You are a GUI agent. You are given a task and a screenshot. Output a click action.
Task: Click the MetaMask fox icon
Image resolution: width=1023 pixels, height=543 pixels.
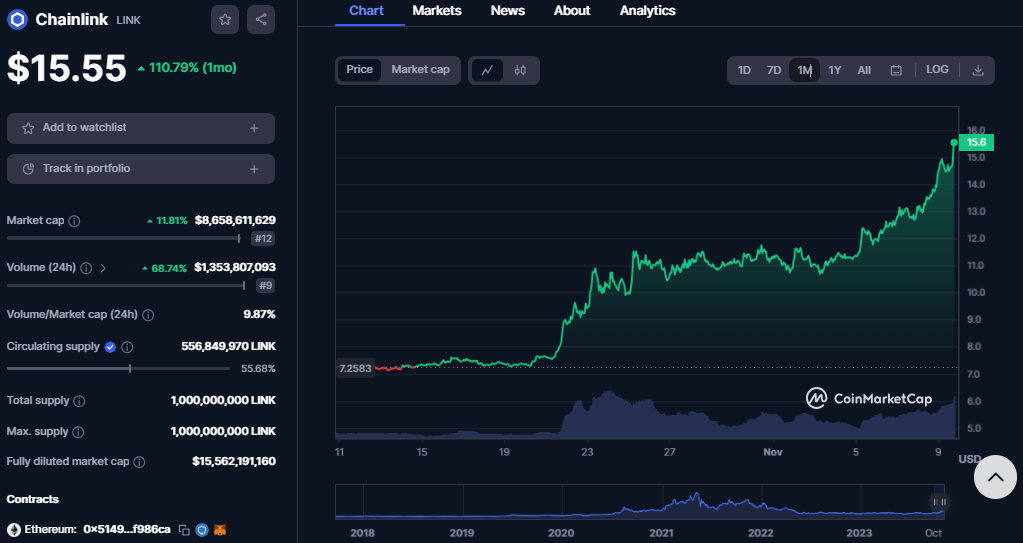[x=220, y=529]
